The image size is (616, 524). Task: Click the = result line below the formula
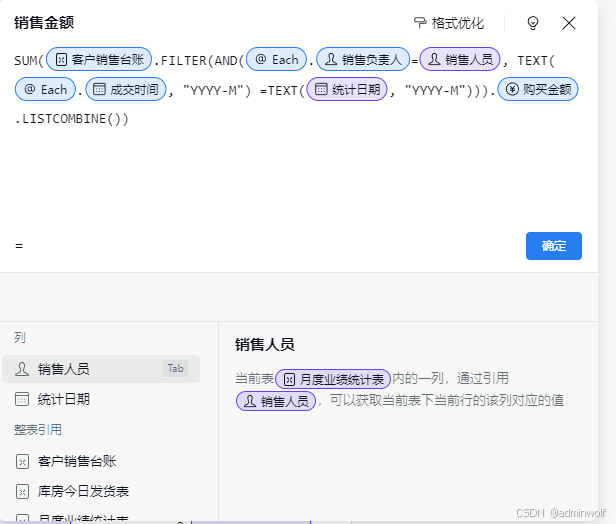click(x=19, y=246)
